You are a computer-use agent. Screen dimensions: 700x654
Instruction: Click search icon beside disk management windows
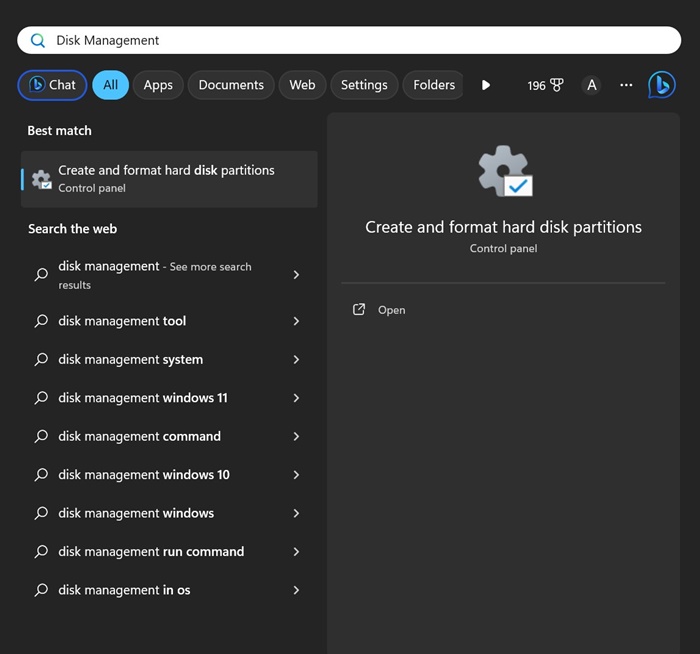click(x=41, y=513)
